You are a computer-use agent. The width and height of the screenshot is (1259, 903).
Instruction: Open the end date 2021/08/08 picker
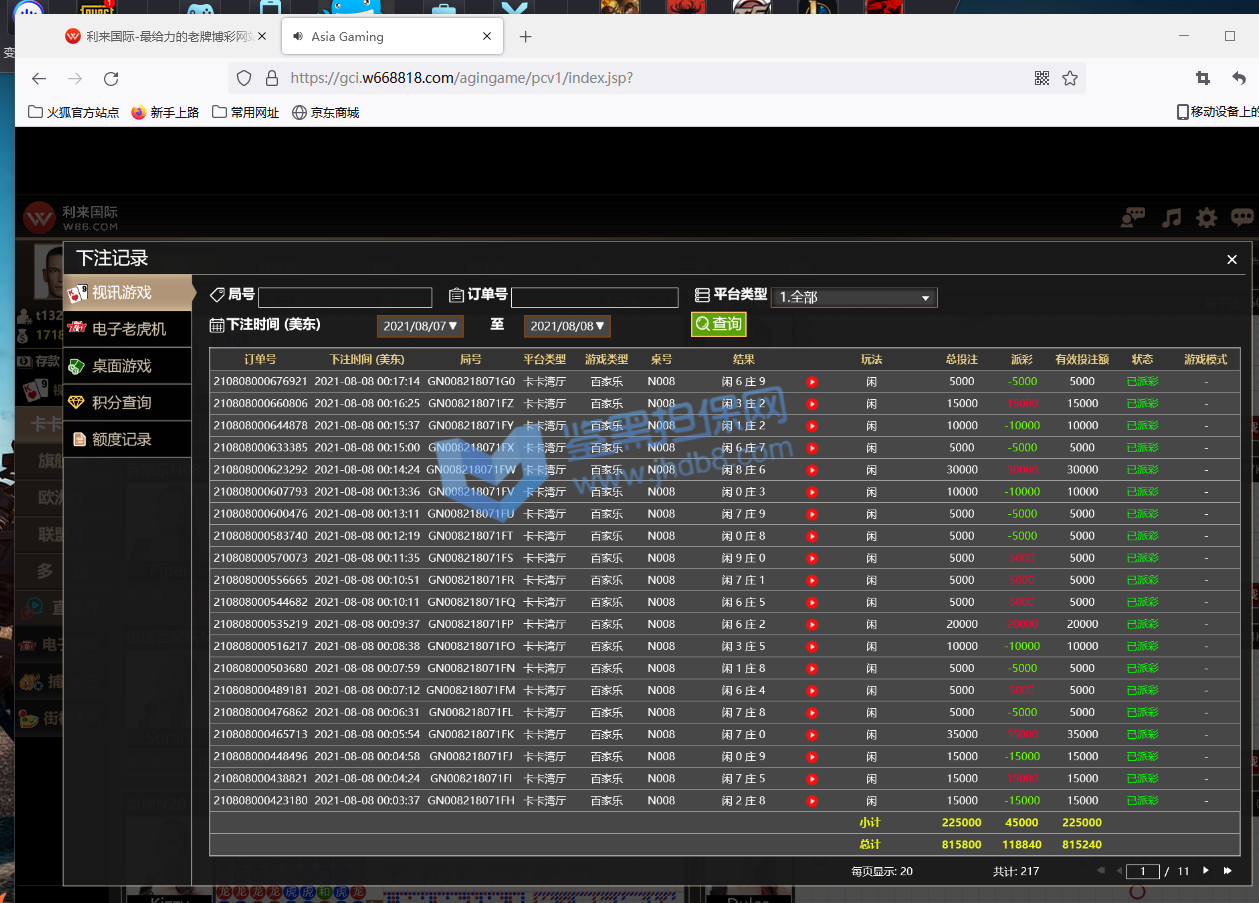tap(567, 326)
